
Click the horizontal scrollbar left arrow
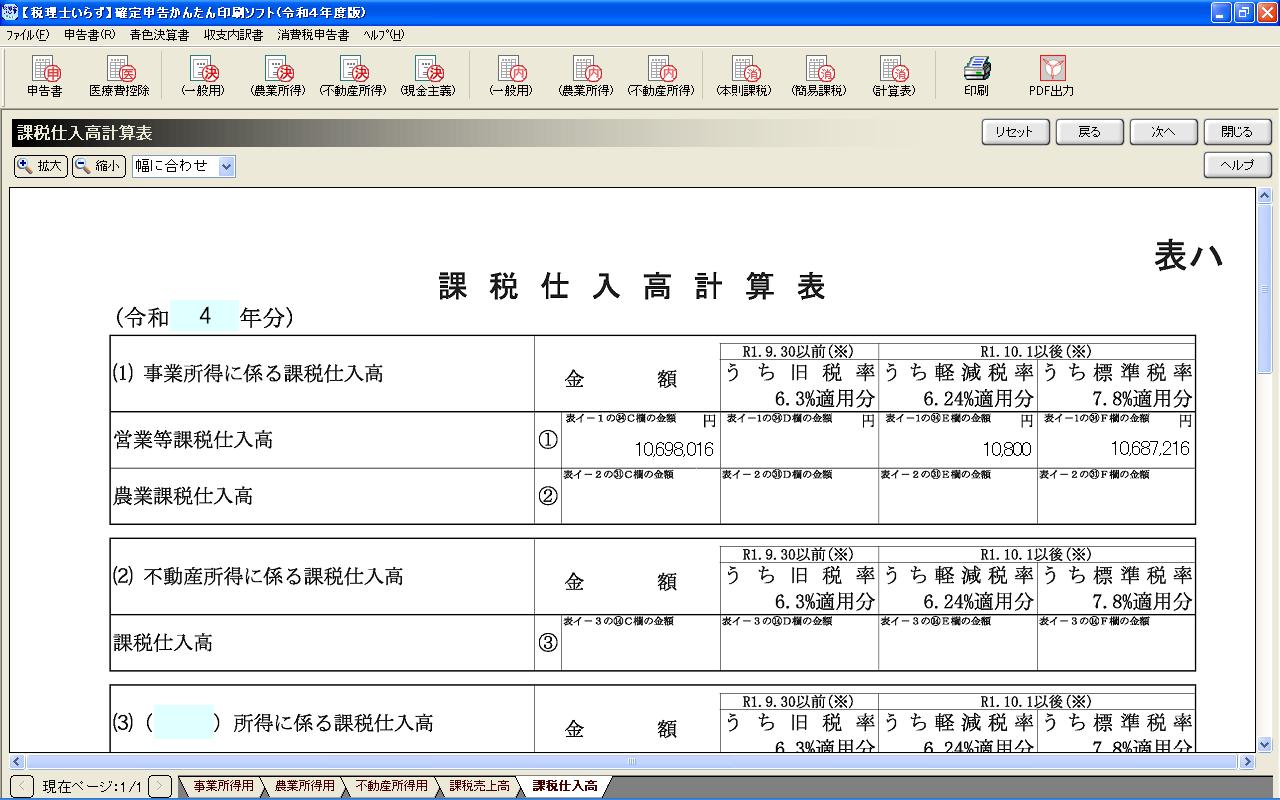(18, 761)
